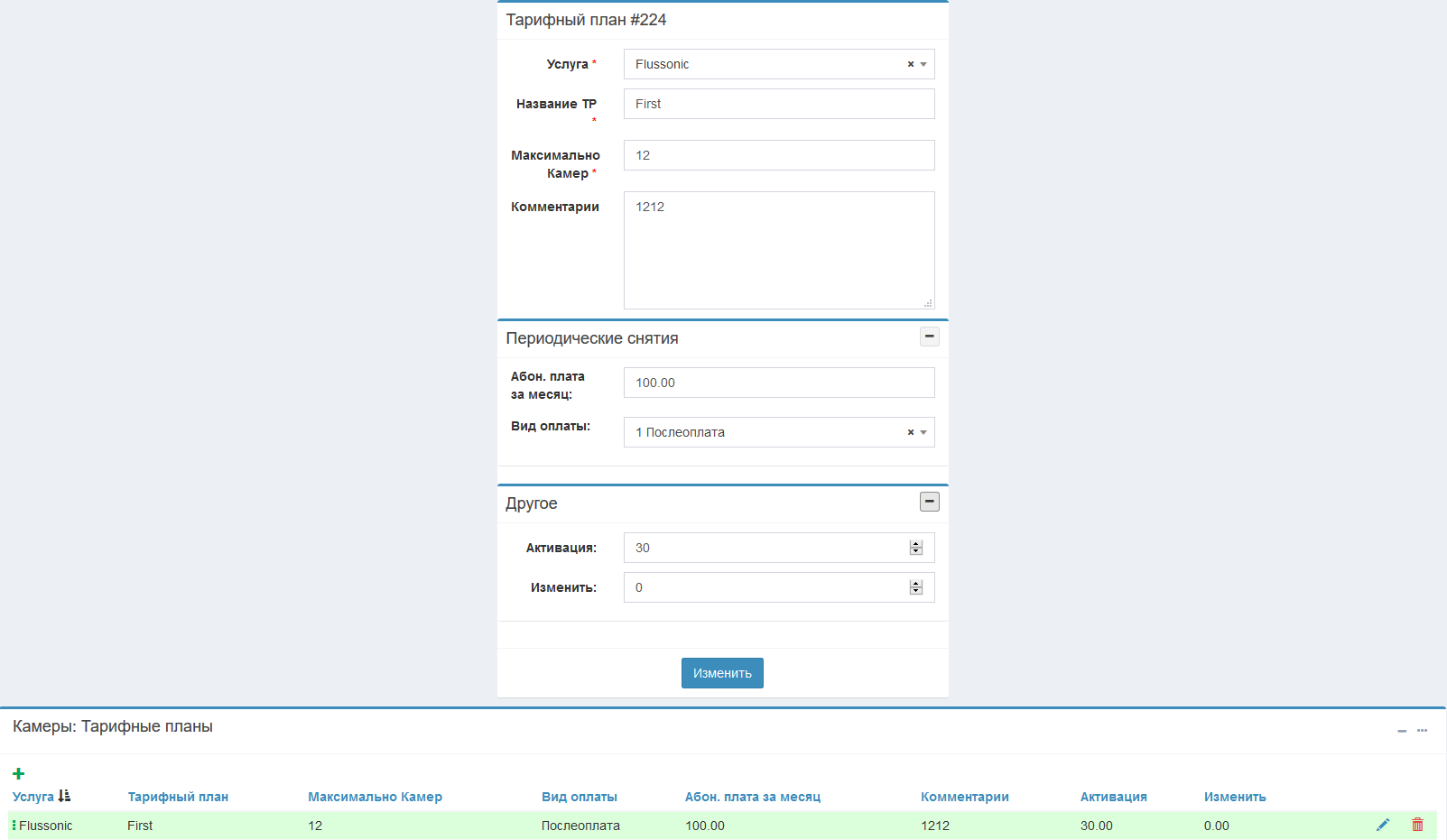Click the sort icon next to Услуга column
Viewport: 1447px width, 840px height.
tap(64, 796)
